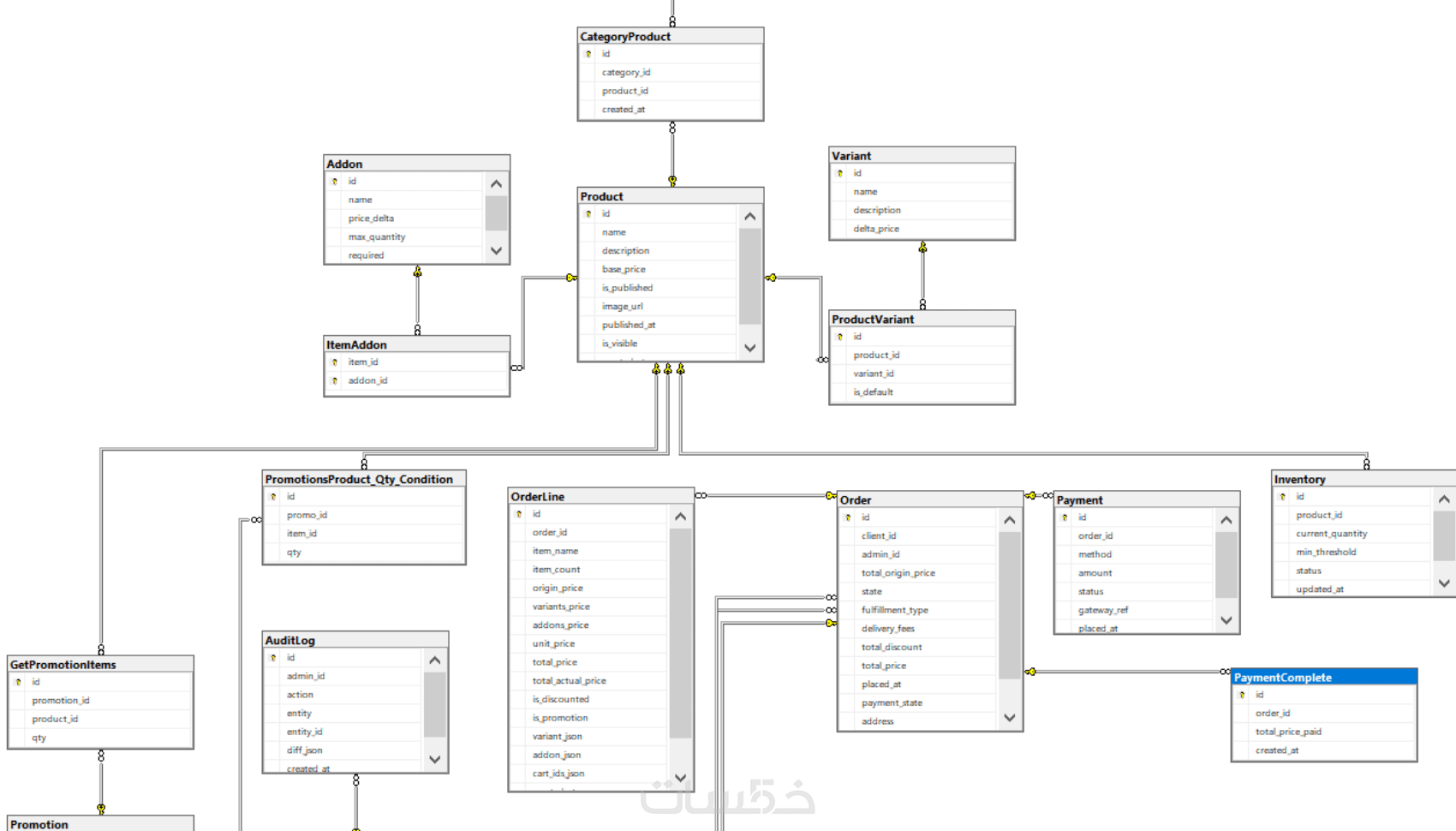Click the primary key icon in CategoryProduct table

pos(588,54)
